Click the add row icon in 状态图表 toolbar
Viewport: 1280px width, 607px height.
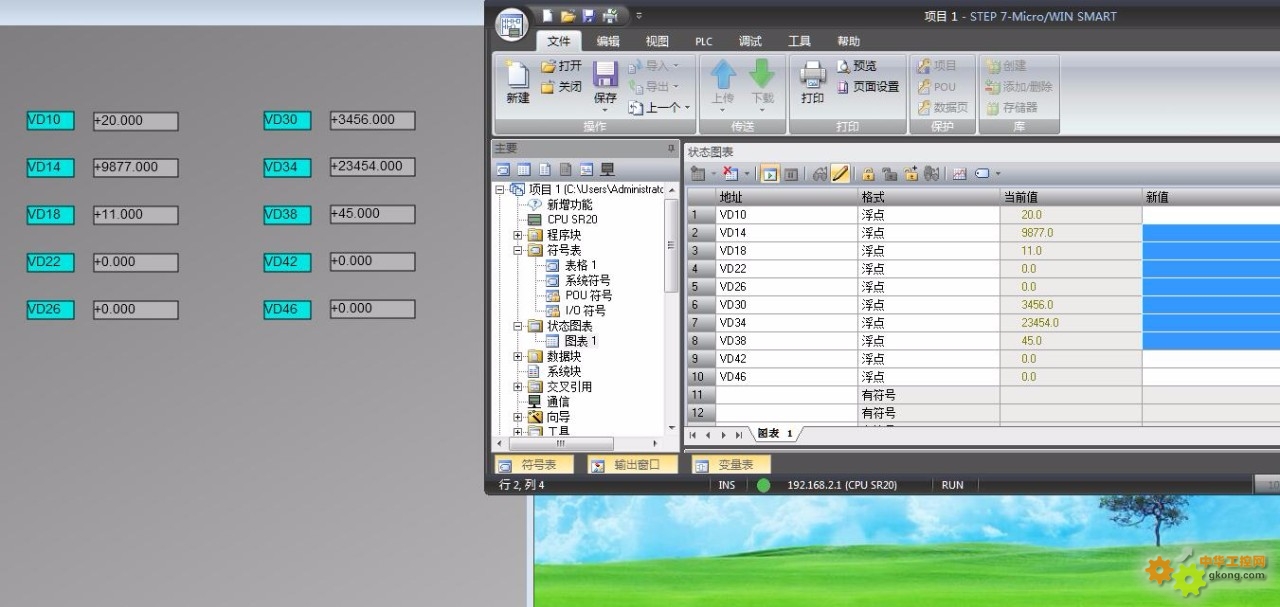click(x=698, y=174)
